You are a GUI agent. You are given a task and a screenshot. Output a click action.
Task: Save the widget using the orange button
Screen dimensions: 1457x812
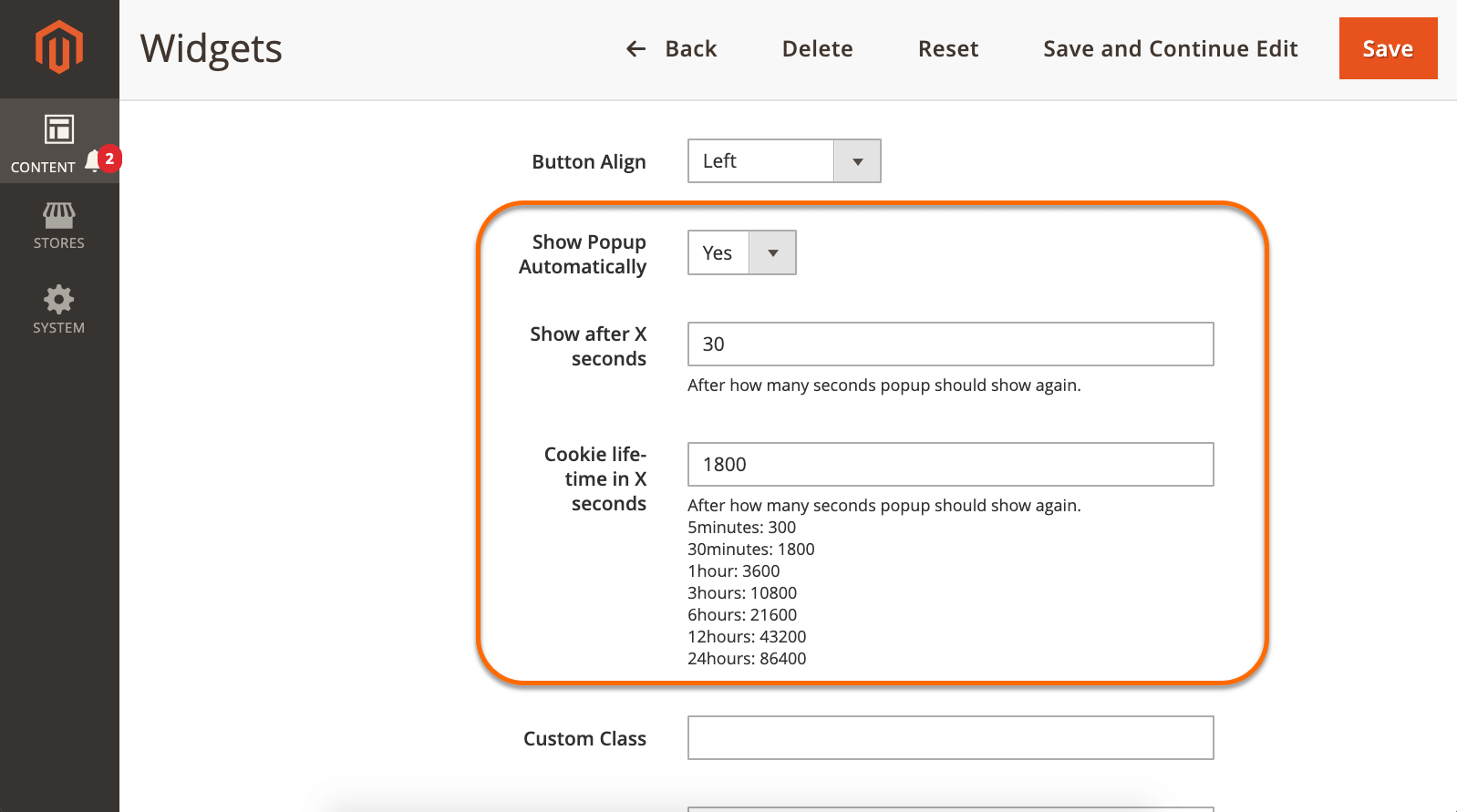tap(1387, 49)
